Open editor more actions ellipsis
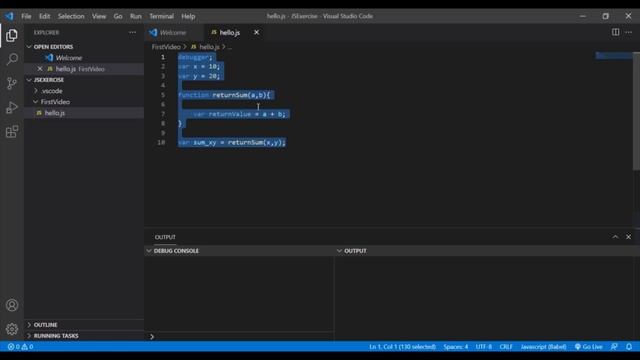Image resolution: width=640 pixels, height=360 pixels. [629, 32]
